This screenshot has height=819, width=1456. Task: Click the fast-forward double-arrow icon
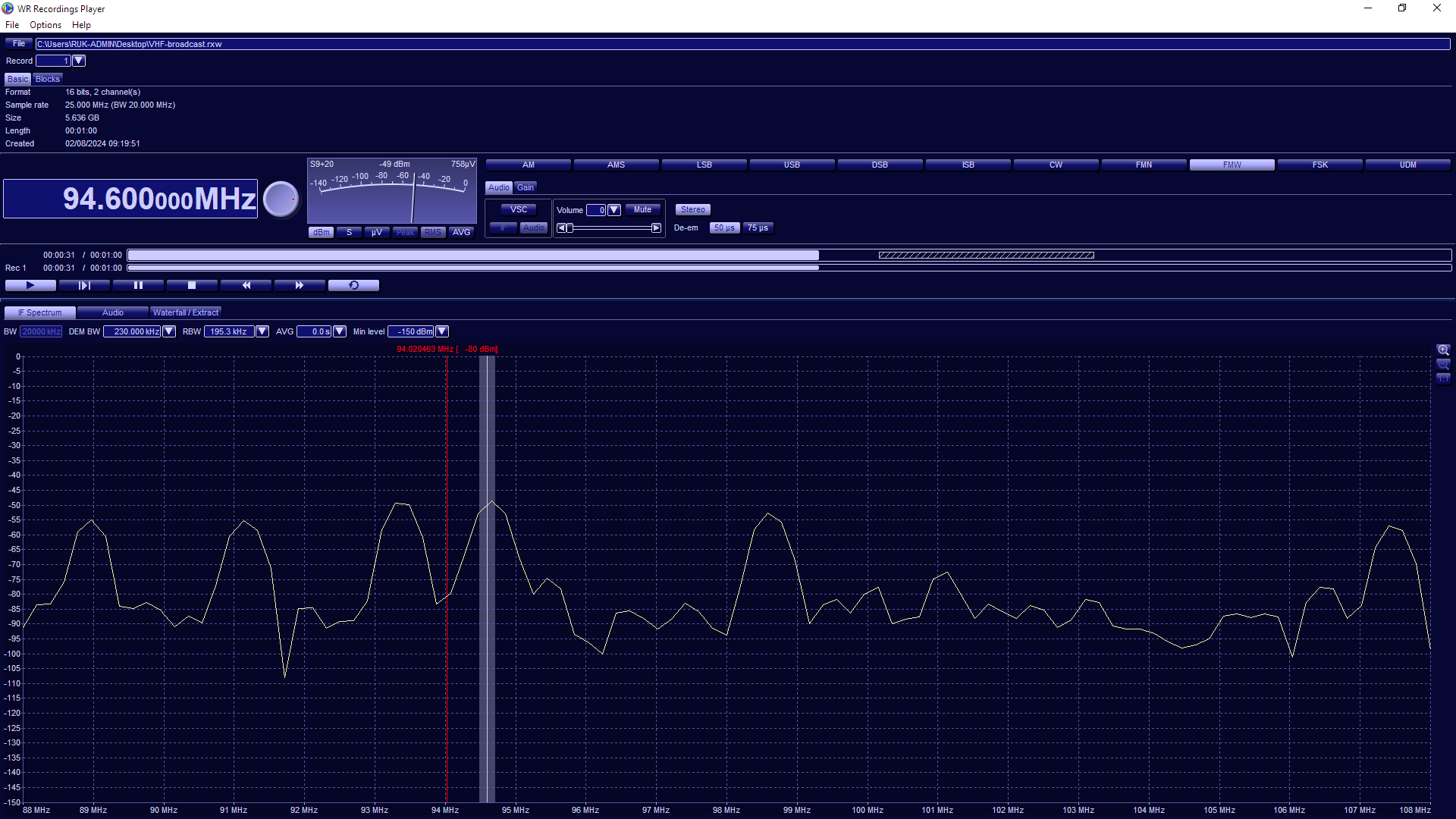click(x=300, y=285)
